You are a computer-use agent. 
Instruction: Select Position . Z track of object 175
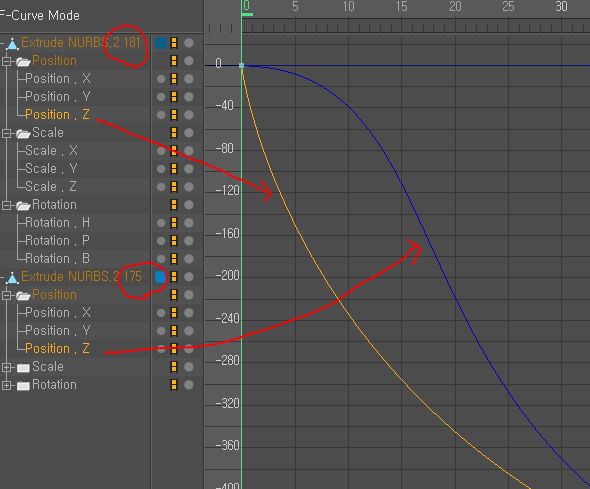(58, 348)
